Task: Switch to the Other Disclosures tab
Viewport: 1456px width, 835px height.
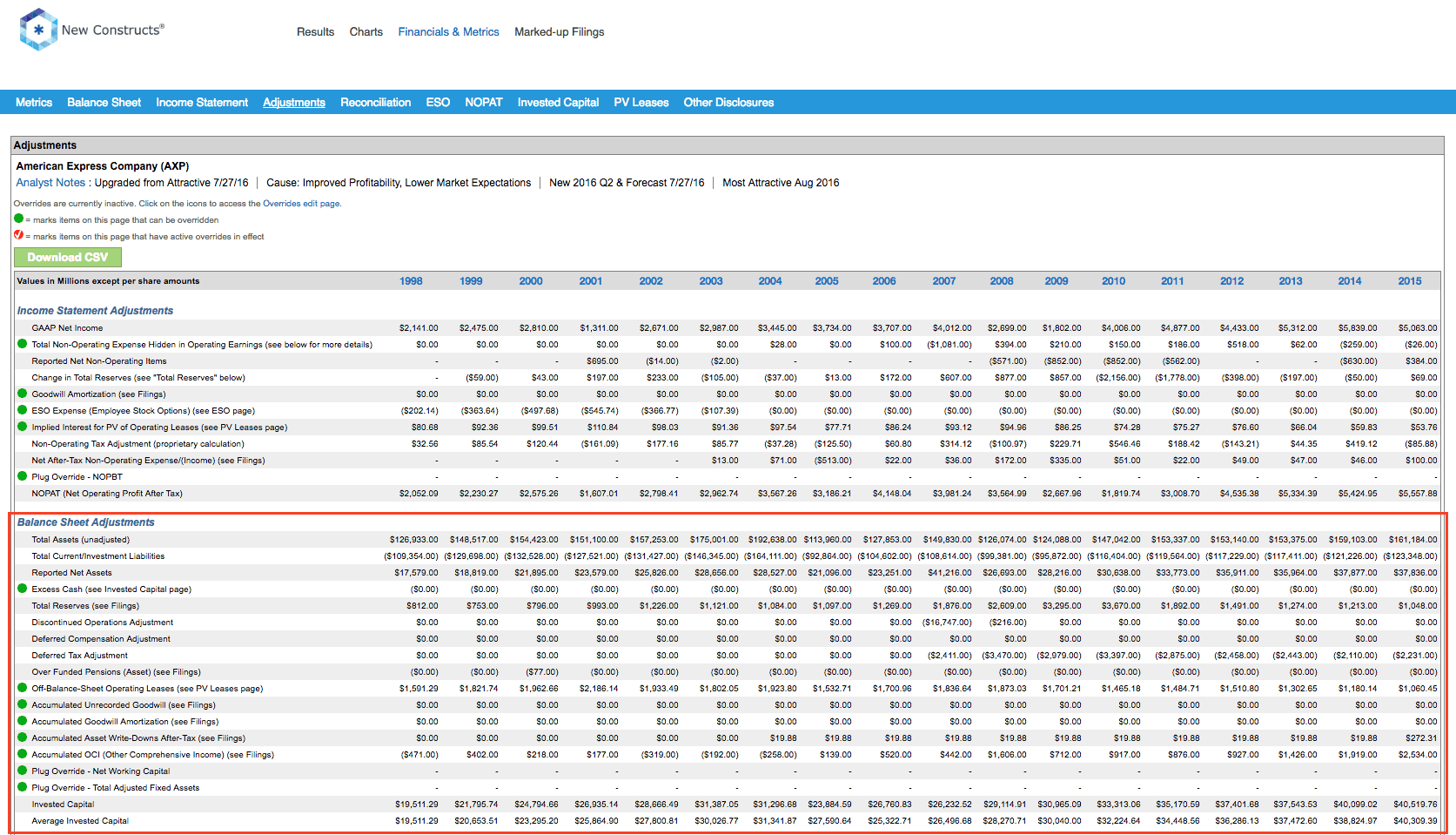Action: 728,103
